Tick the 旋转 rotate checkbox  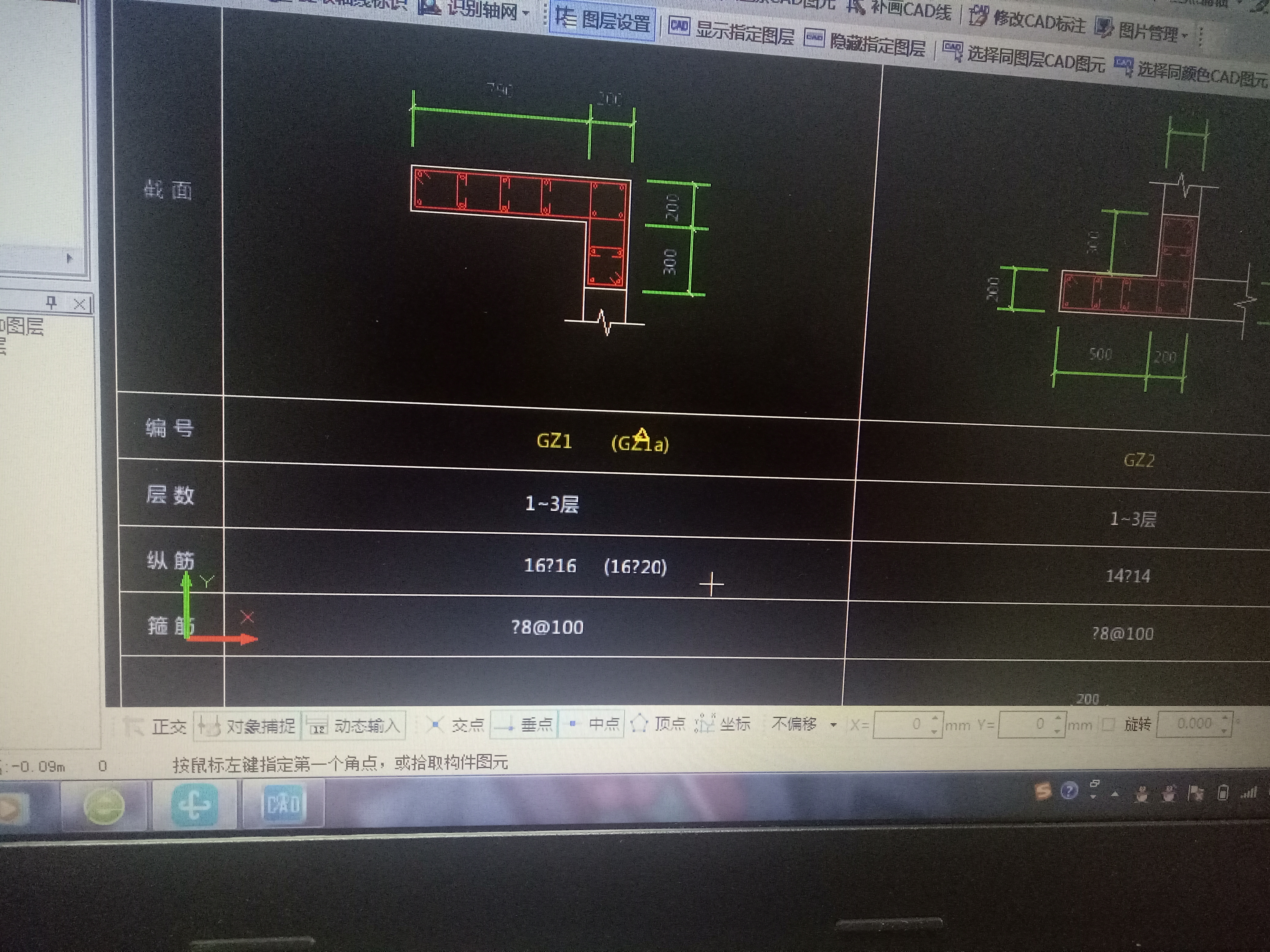click(1108, 724)
